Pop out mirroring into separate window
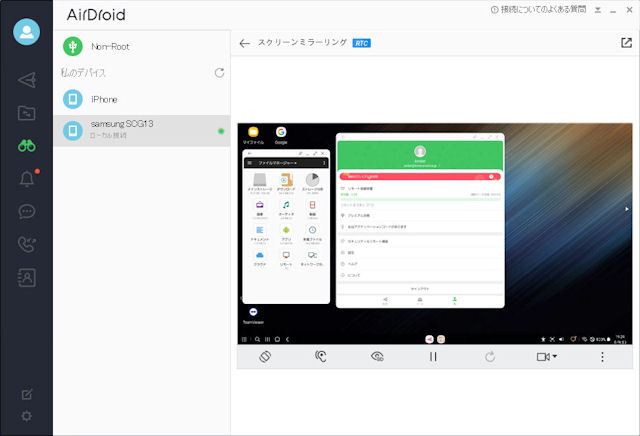Screen dimensions: 640x436 pyautogui.click(x=627, y=43)
